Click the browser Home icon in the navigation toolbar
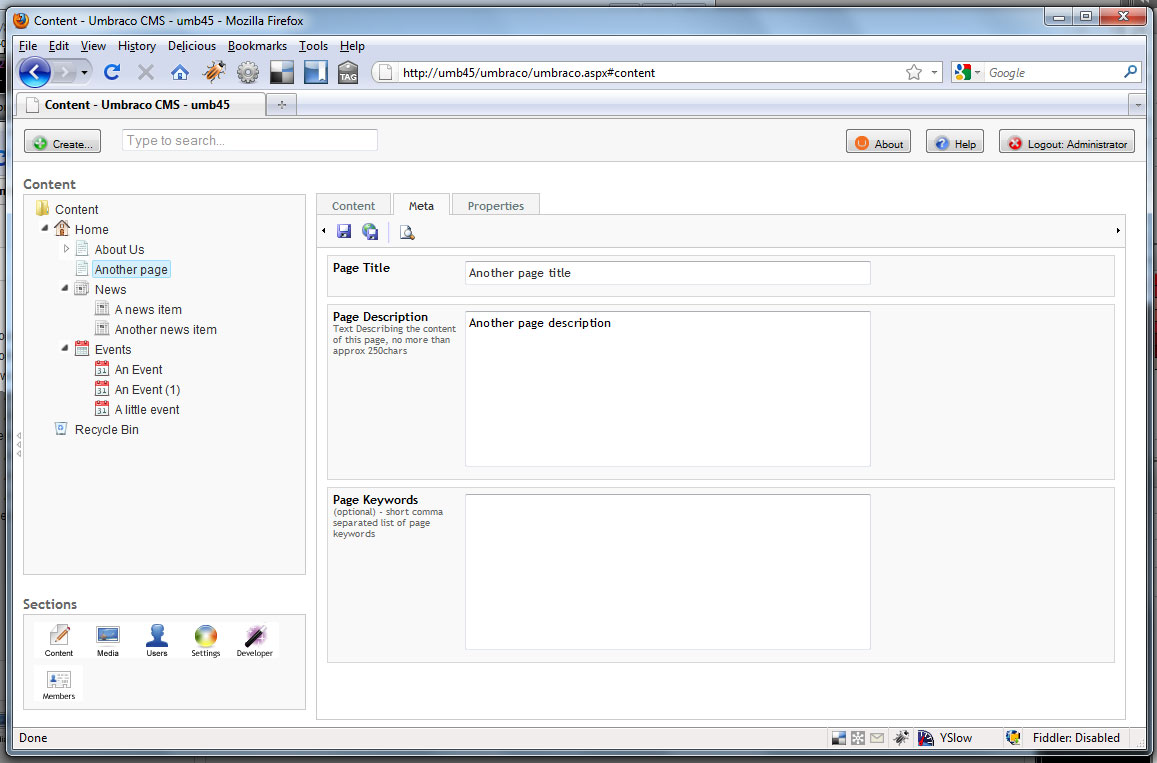Image resolution: width=1157 pixels, height=763 pixels. tap(179, 72)
